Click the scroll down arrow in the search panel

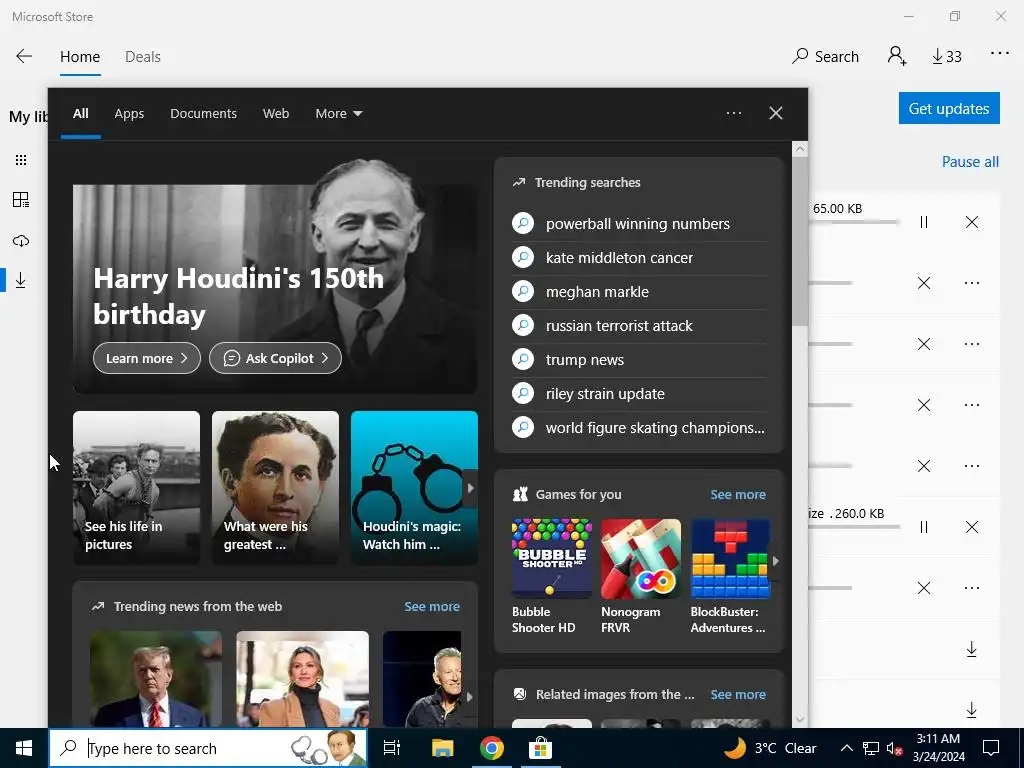[800, 720]
